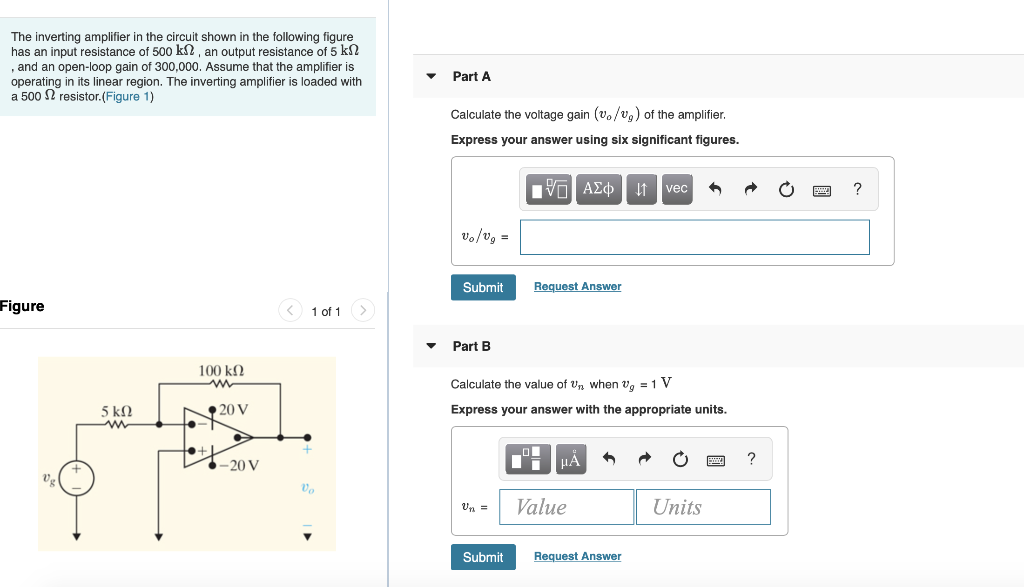Click the next figure page chevron

click(x=363, y=310)
